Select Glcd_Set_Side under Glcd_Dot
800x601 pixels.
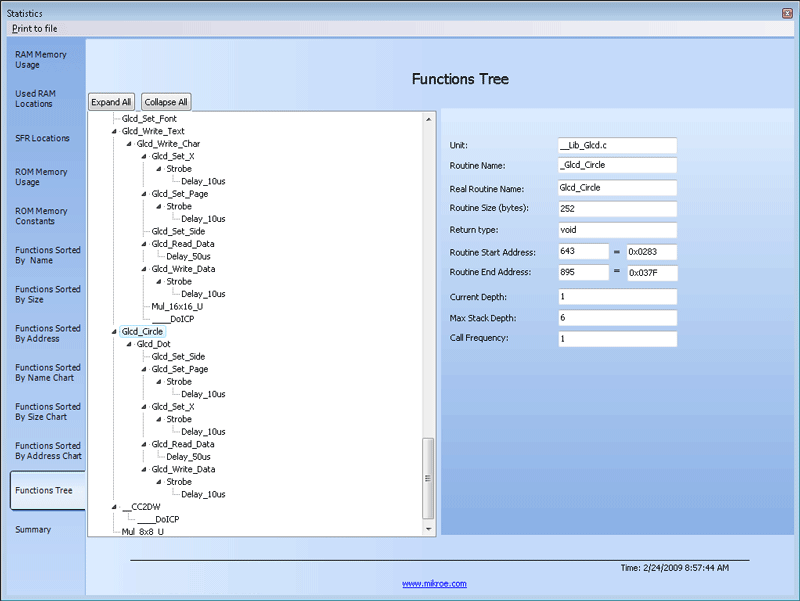[178, 357]
